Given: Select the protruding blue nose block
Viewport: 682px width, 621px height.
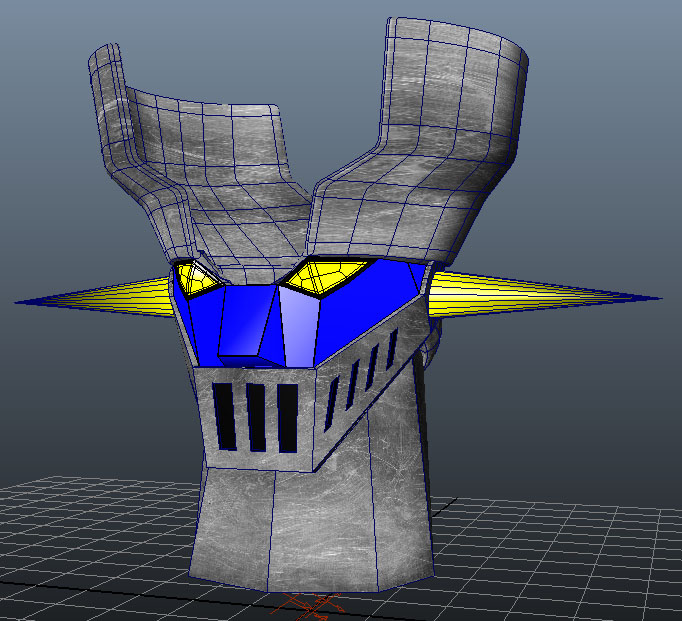Looking at the screenshot, I should pyautogui.click(x=248, y=326).
